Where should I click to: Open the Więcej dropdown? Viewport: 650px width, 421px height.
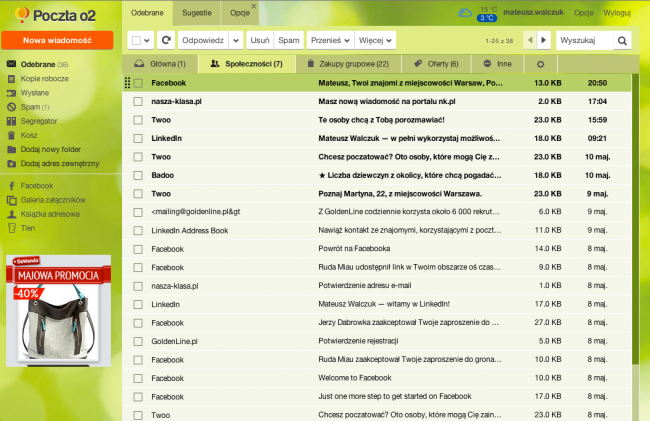point(375,40)
